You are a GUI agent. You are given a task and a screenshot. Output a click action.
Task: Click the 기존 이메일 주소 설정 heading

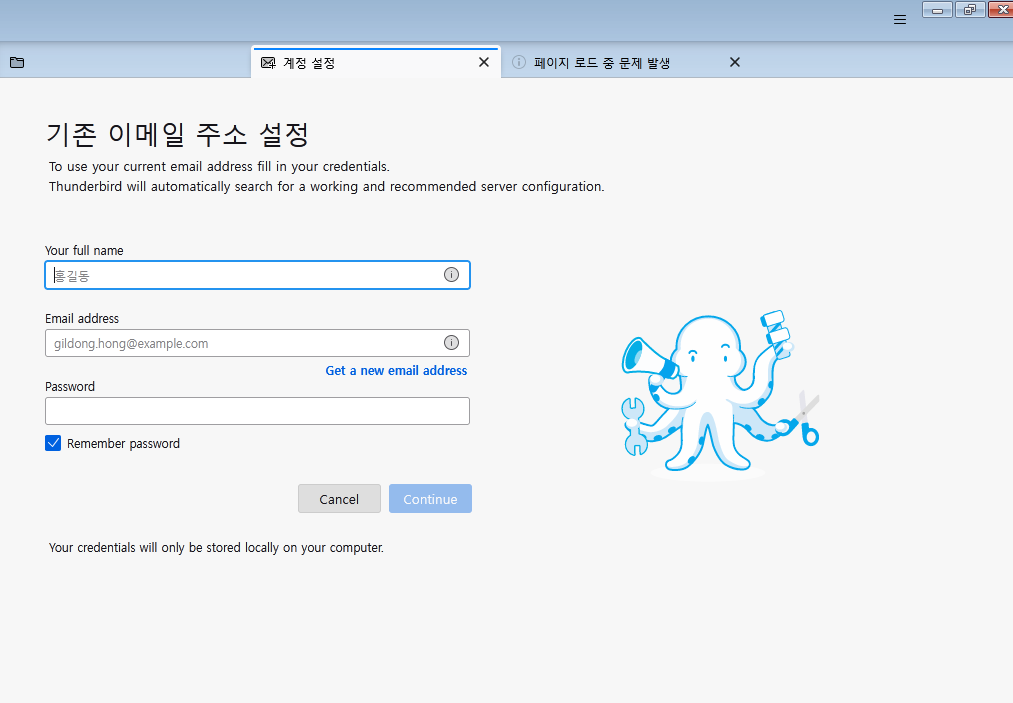tap(178, 134)
